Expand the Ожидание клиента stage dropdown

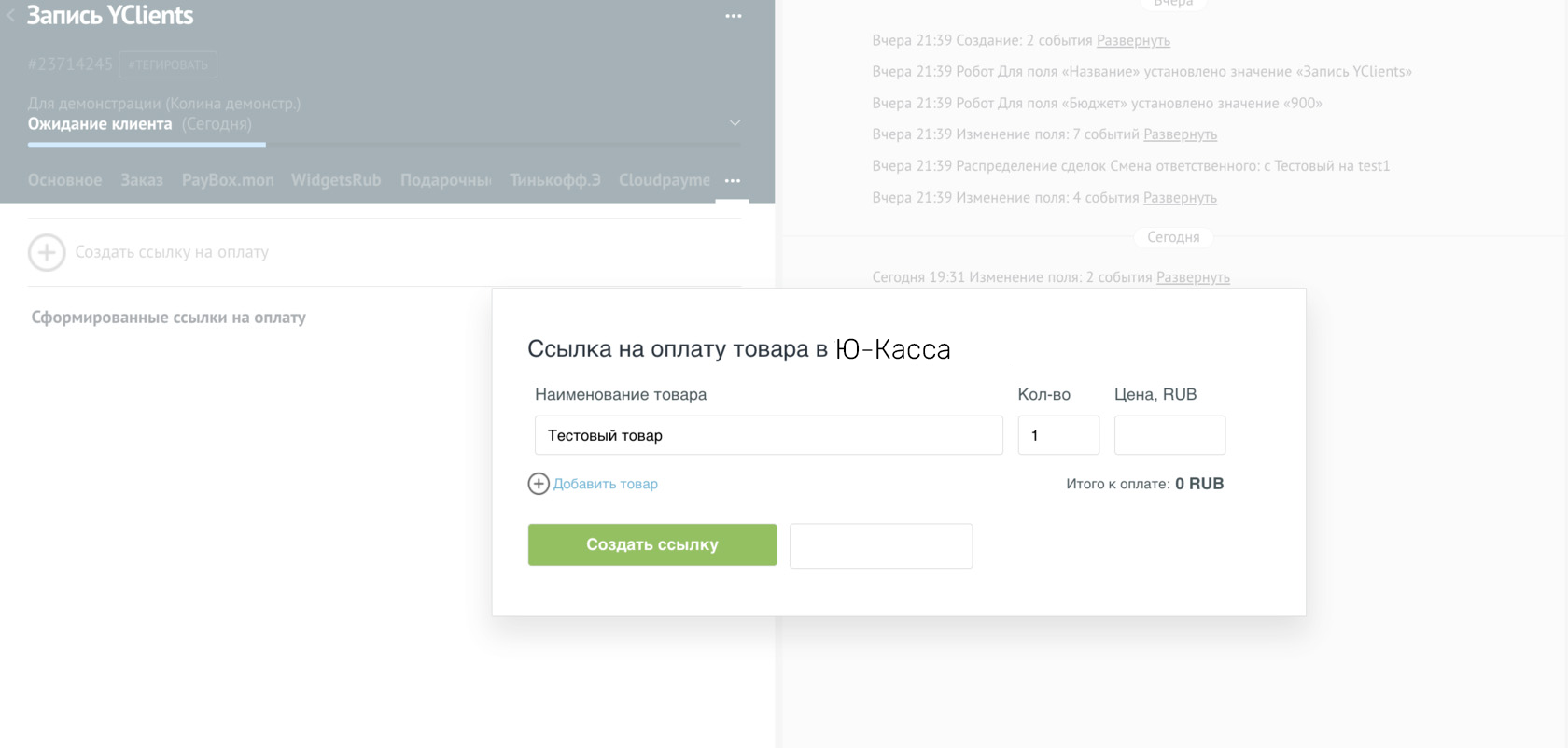point(735,123)
